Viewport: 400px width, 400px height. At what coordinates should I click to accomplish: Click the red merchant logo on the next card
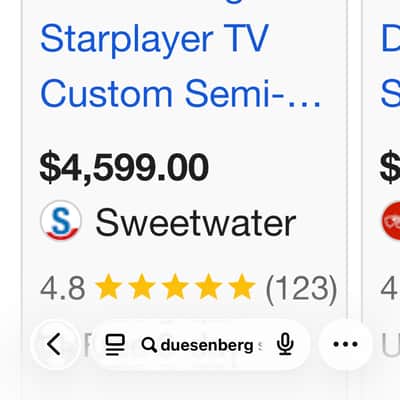point(391,221)
